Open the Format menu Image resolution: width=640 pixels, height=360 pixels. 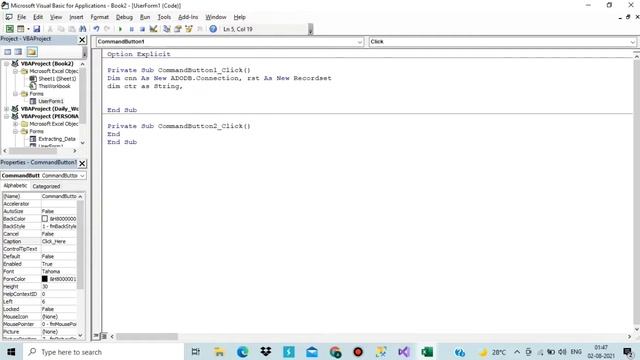click(x=100, y=17)
